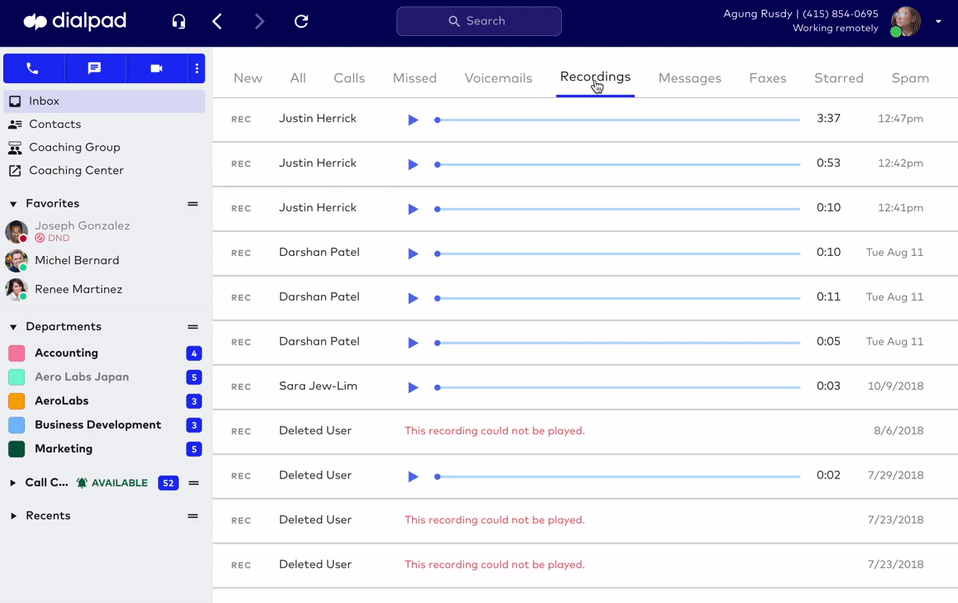Play Sara Jew-Lim recording
958x603 pixels.
click(413, 387)
